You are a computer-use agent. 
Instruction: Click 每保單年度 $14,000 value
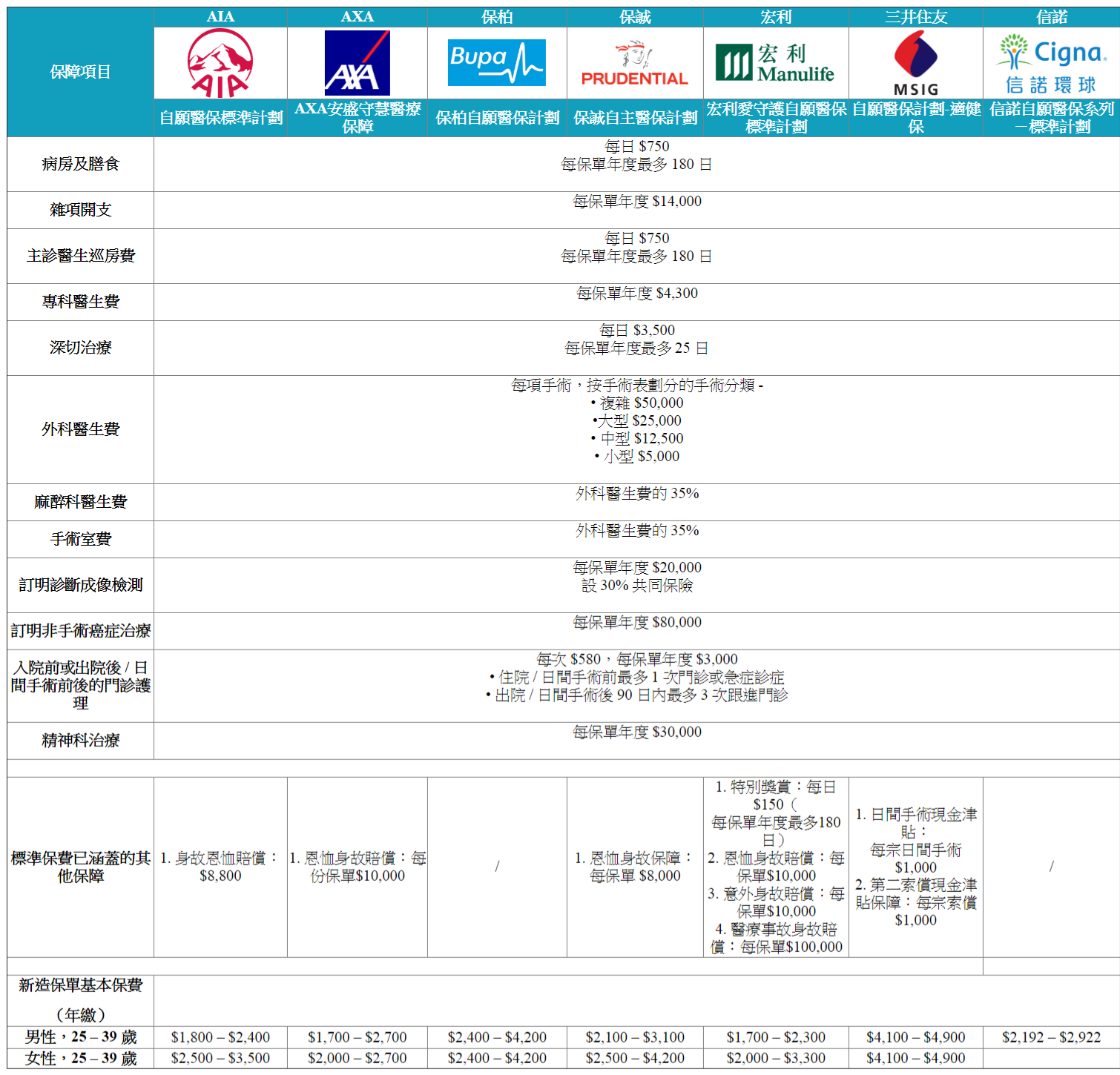[x=637, y=201]
